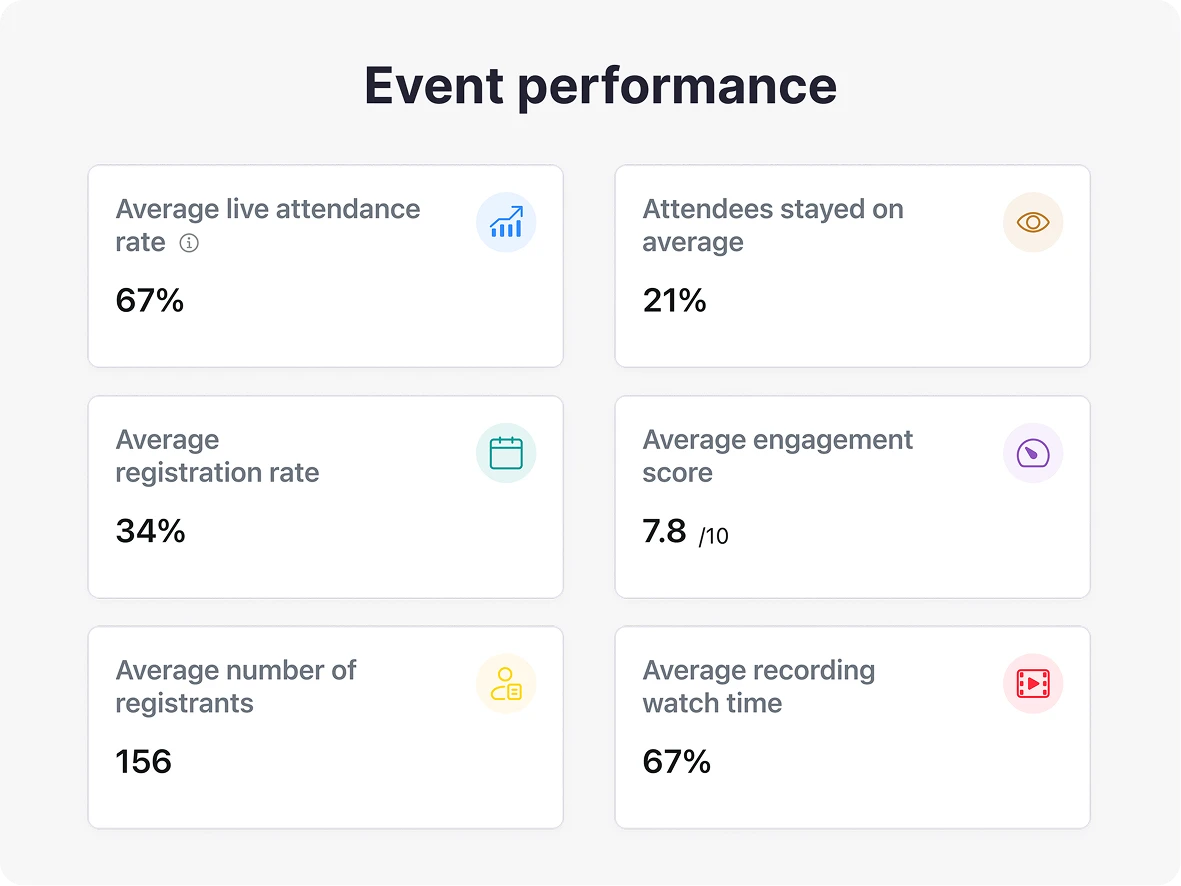Click the info icon beside attendance rate label
This screenshot has height=886, width=1181.
[189, 243]
